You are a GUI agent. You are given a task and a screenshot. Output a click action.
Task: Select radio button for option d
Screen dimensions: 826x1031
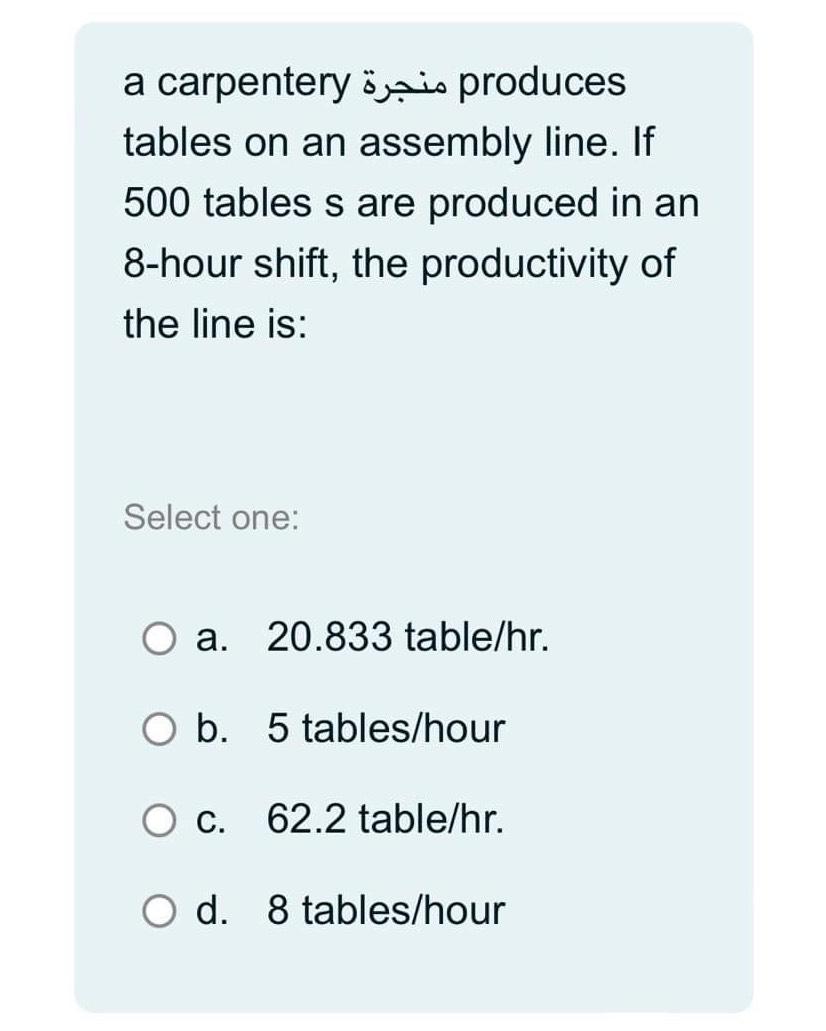click(x=158, y=911)
